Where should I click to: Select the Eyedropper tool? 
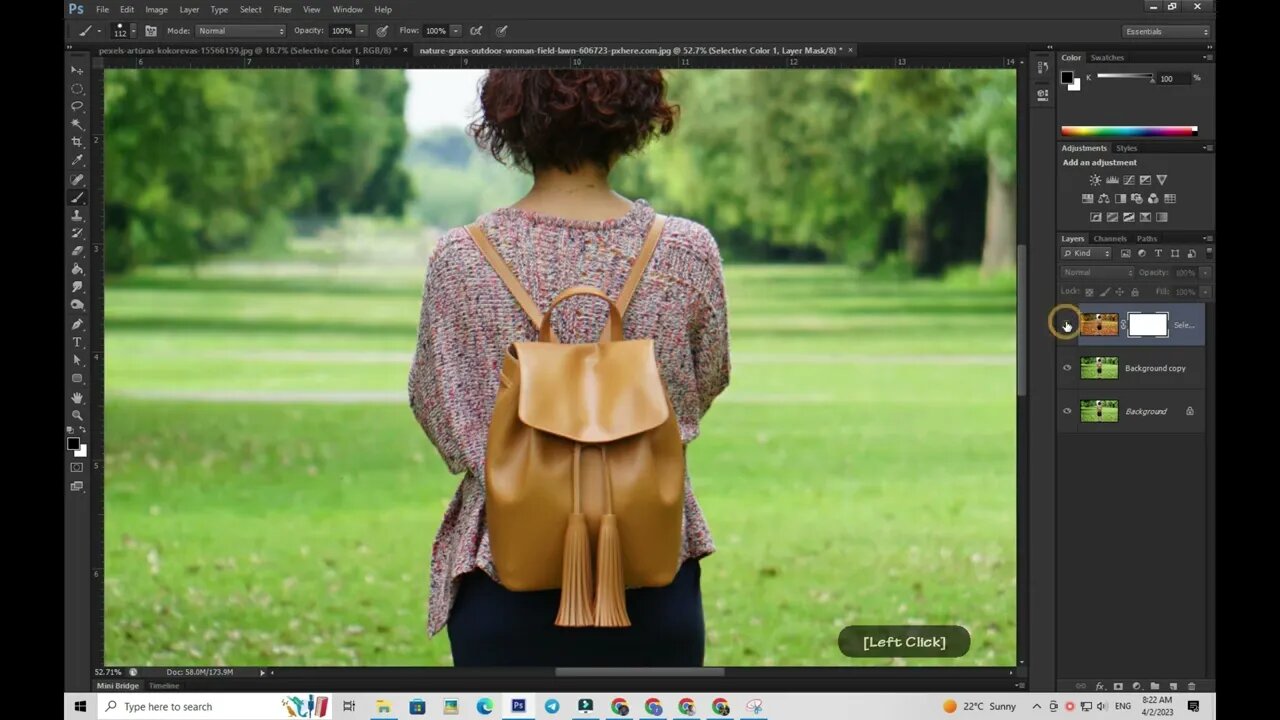[x=77, y=160]
